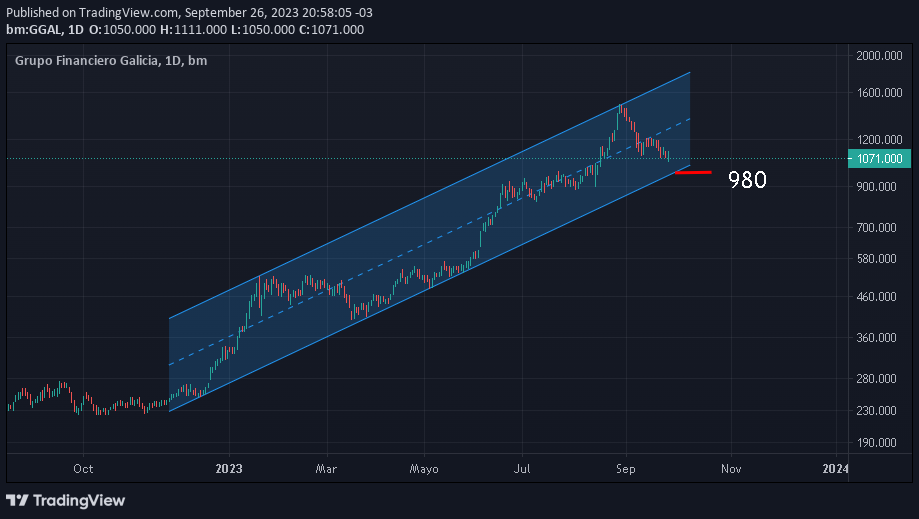The image size is (919, 519).
Task: Select the Grupo Financiero Galicia chart title
Action: (x=111, y=61)
